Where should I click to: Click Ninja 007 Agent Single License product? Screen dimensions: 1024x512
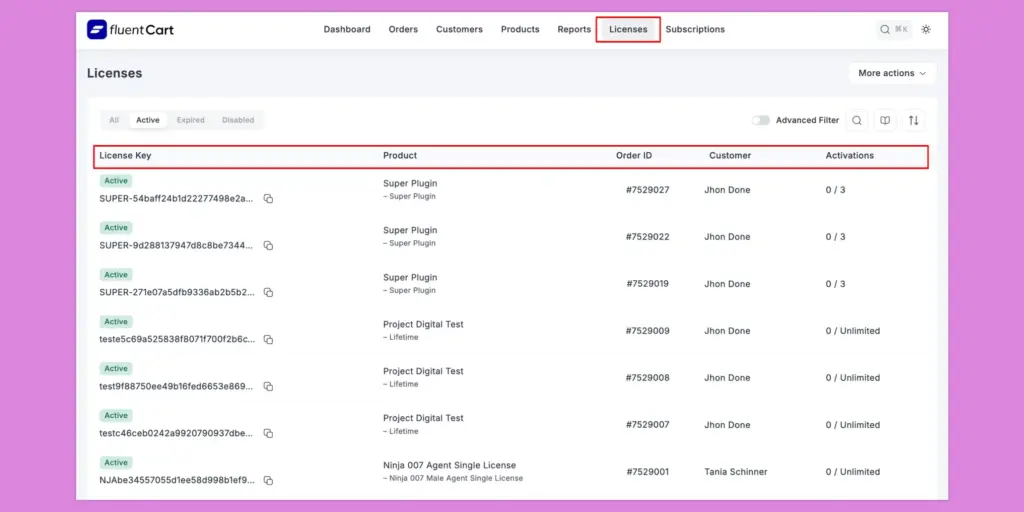pyautogui.click(x=449, y=466)
